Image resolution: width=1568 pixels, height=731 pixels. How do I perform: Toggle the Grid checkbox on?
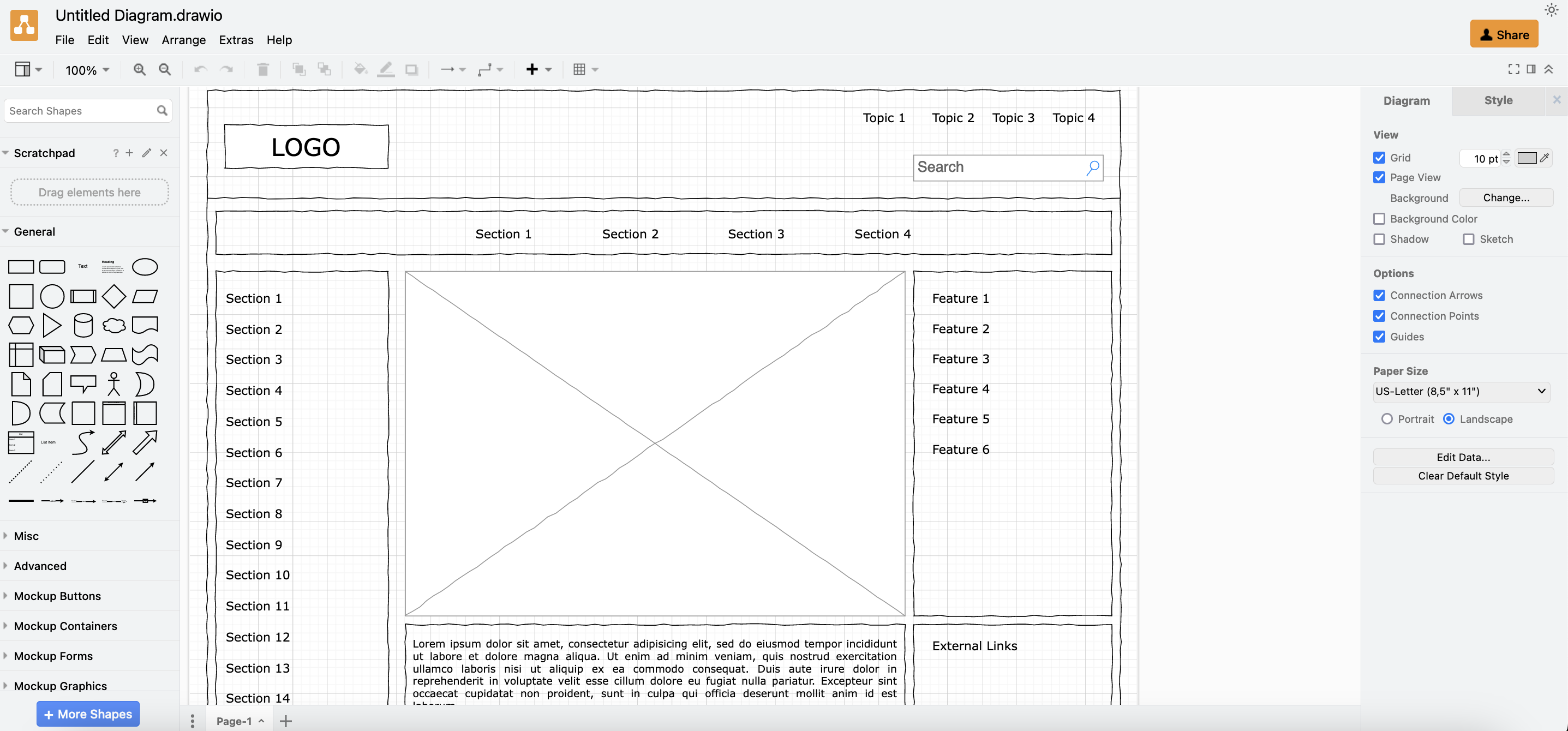pos(1378,157)
